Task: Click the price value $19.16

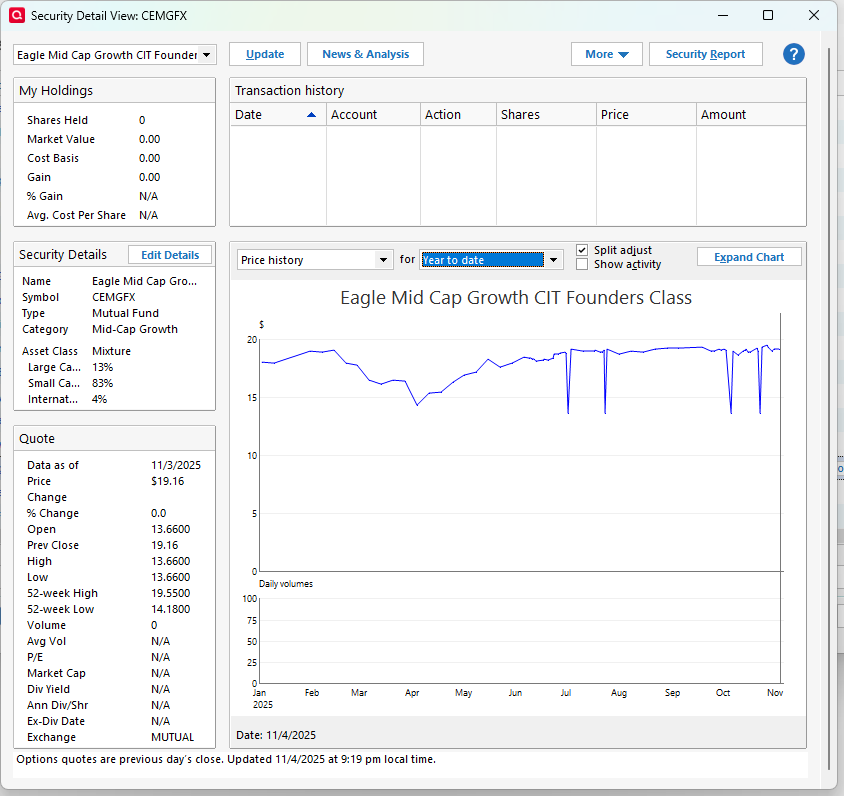Action: tap(167, 481)
